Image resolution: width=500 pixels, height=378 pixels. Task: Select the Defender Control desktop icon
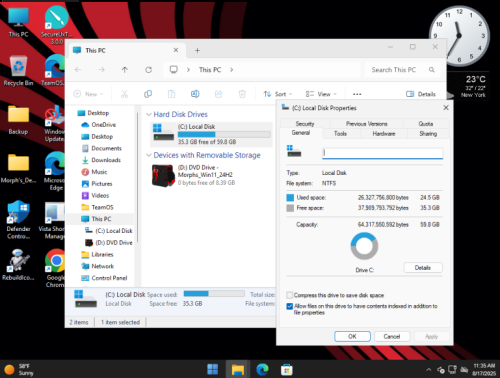click(x=18, y=219)
